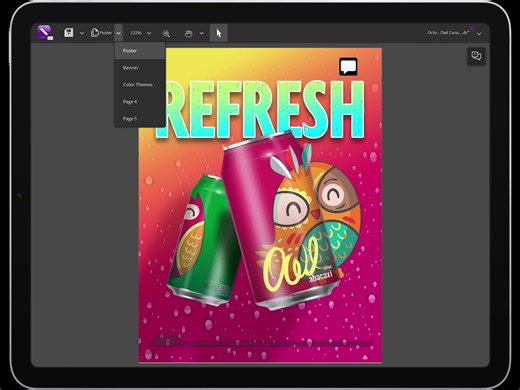Choose Banner in the page list

click(x=140, y=68)
